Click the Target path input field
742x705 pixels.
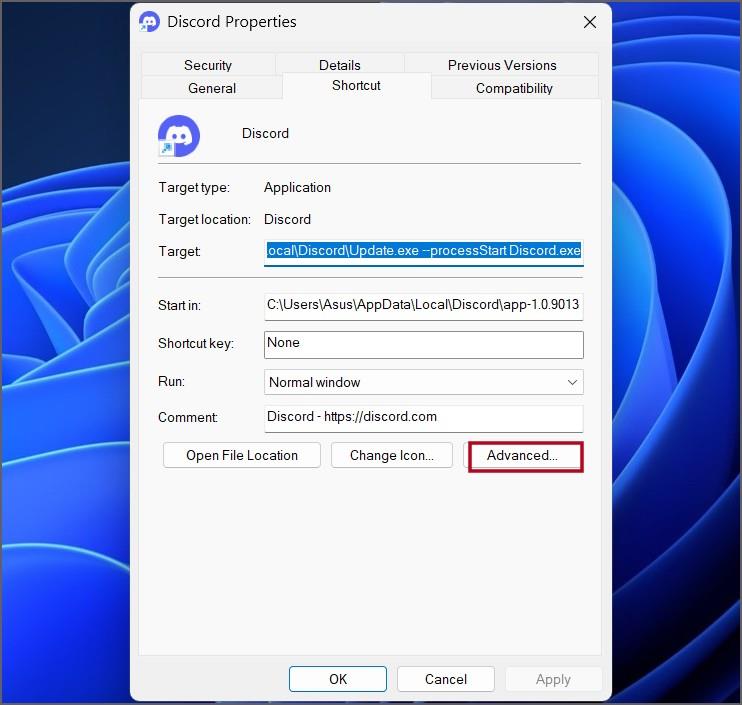point(424,251)
